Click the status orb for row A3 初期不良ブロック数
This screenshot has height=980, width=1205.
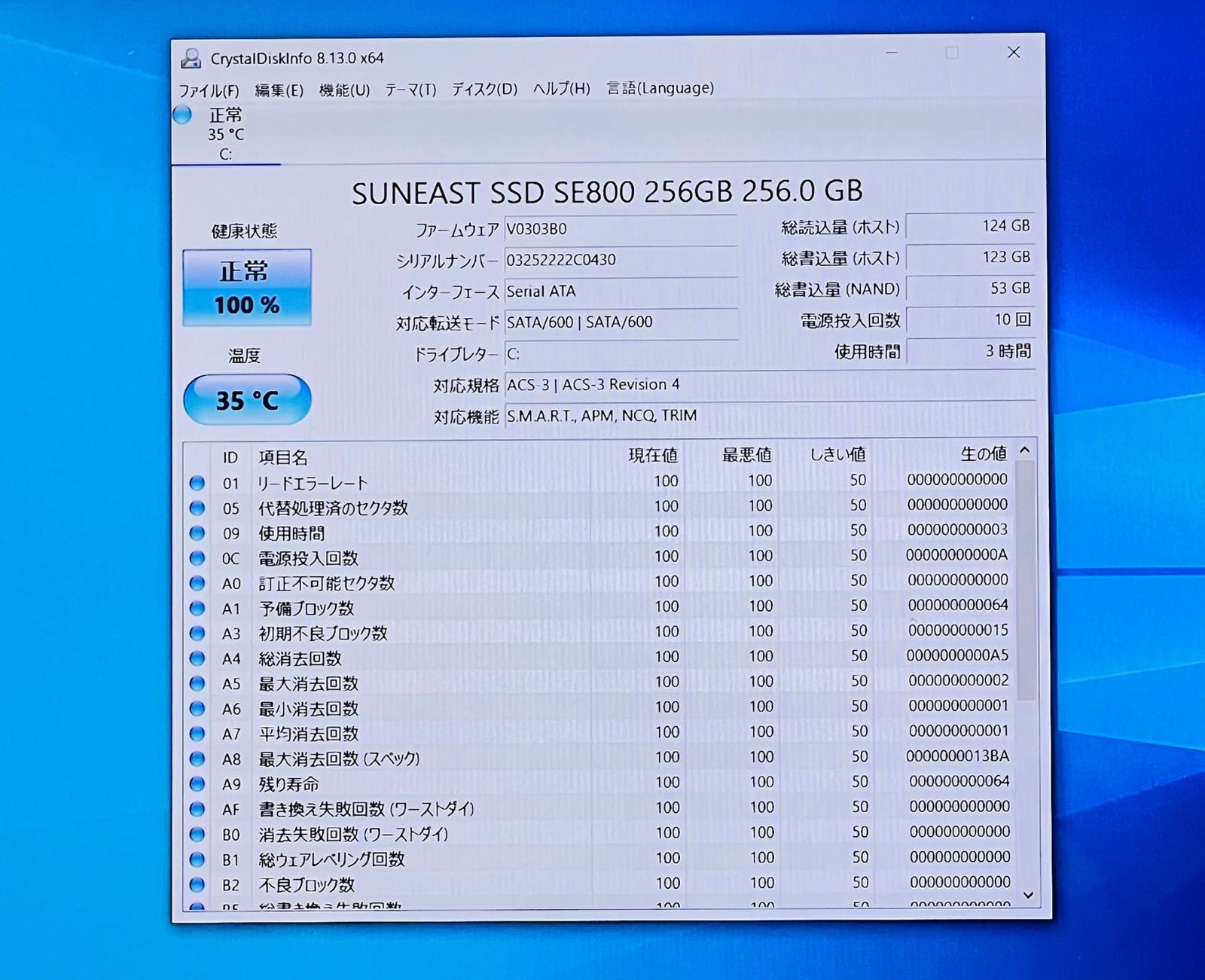click(197, 633)
